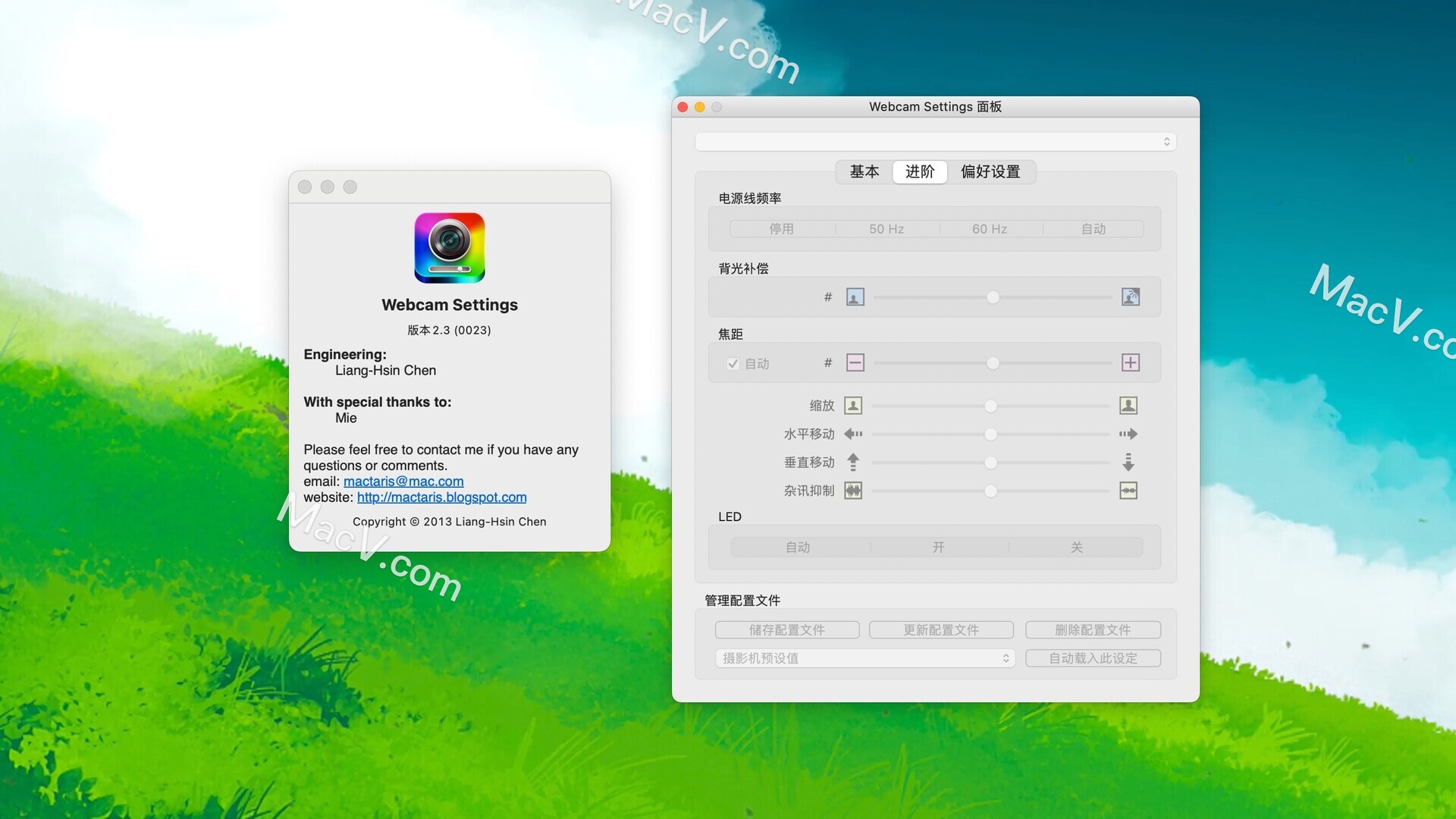Image resolution: width=1456 pixels, height=819 pixels.
Task: Set LED mode to 开
Action: point(938,548)
